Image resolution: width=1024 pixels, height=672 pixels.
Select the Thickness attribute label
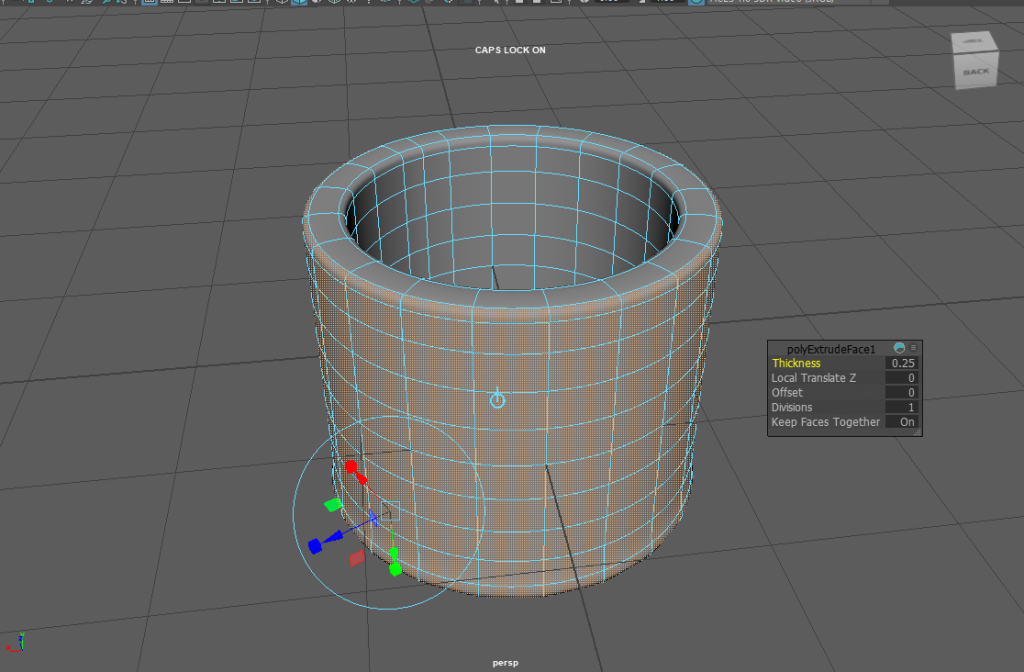[796, 363]
